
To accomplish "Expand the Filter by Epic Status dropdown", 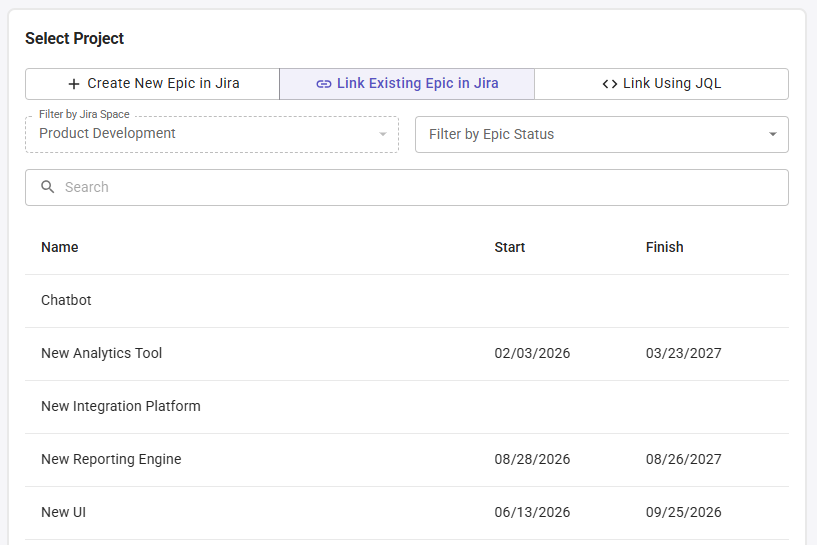I will point(602,134).
